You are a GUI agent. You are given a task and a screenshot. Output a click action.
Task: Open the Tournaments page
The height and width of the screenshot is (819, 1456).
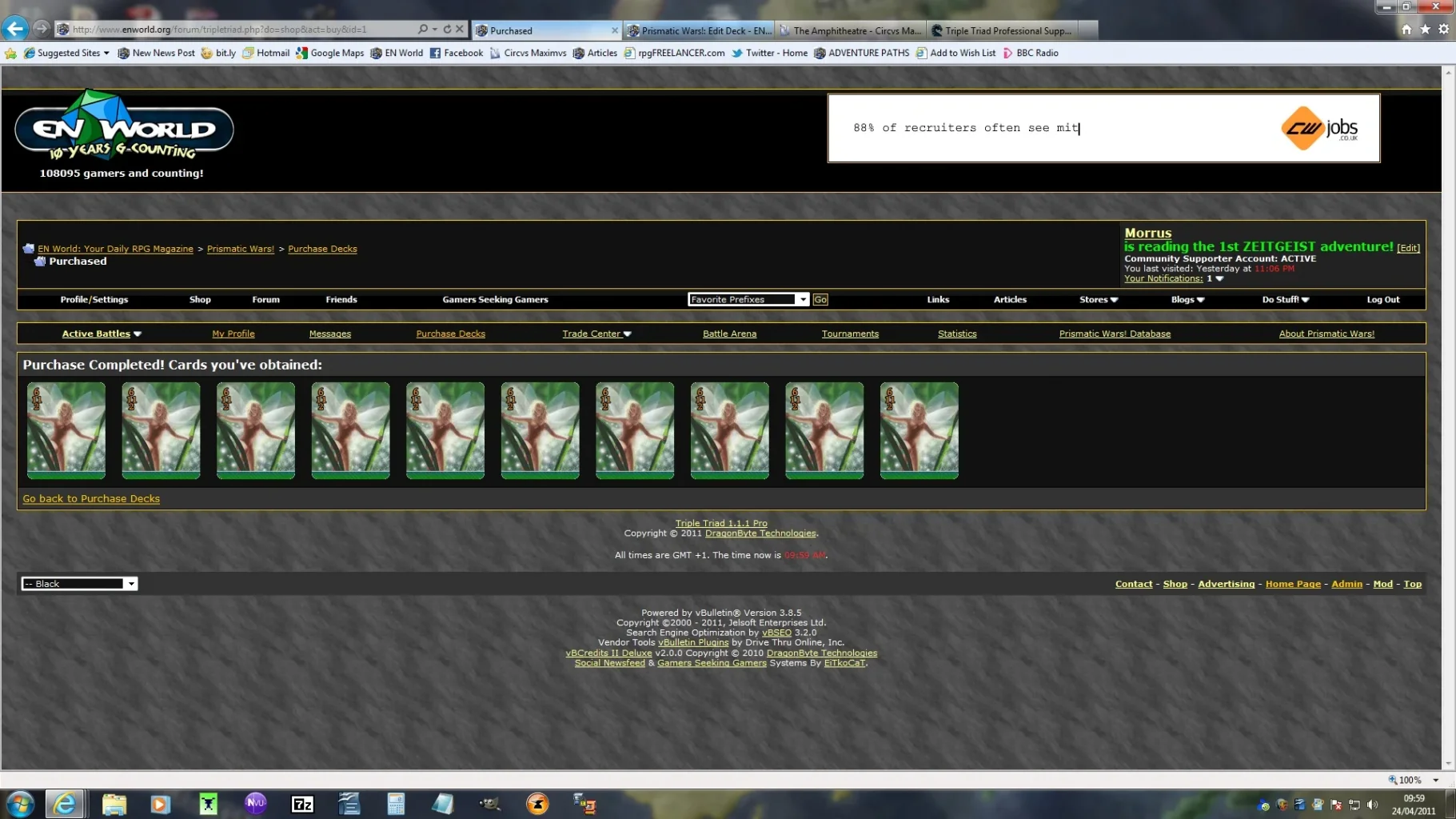pos(850,334)
